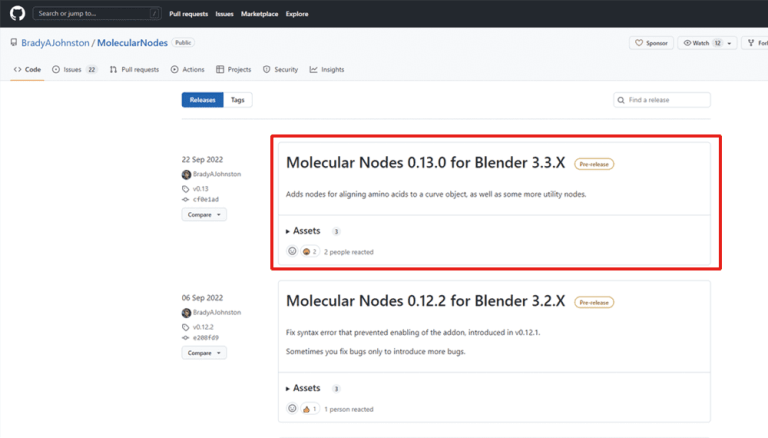Open Molecular Nodes 0.13.0 release title link
768x438 pixels.
click(425, 163)
